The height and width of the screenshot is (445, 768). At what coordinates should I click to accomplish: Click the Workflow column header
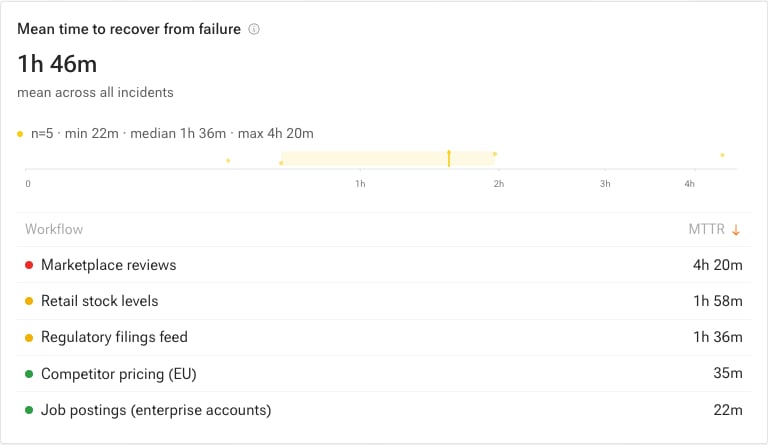54,229
